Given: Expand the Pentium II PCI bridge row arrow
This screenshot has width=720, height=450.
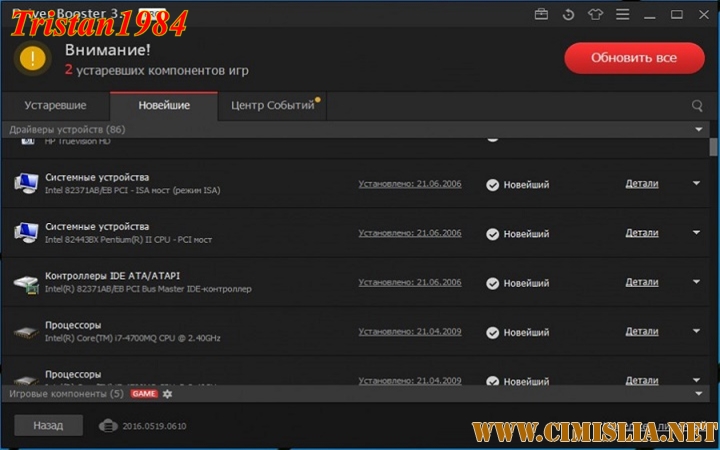Looking at the screenshot, I should (697, 232).
